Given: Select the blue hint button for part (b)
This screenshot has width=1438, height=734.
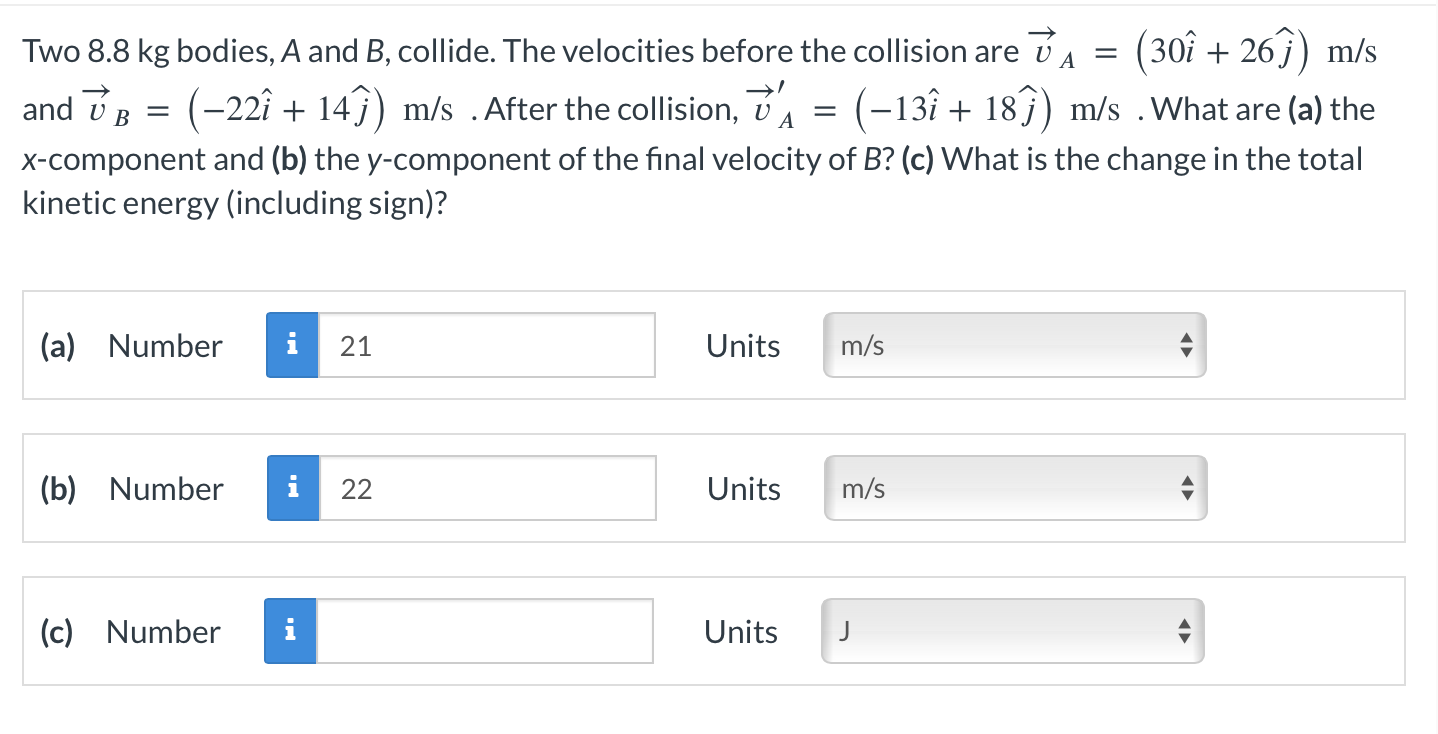Looking at the screenshot, I should click(x=292, y=488).
